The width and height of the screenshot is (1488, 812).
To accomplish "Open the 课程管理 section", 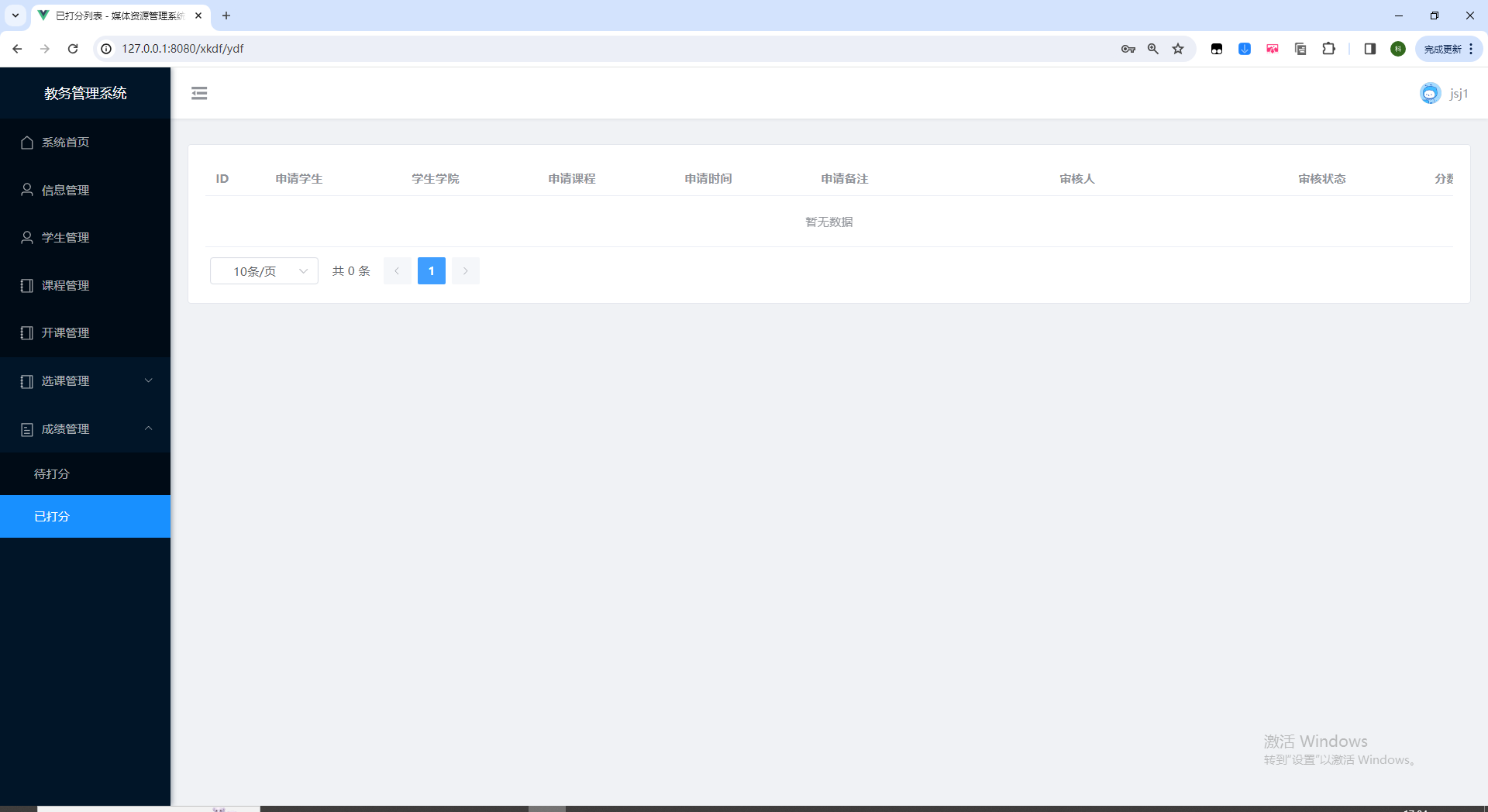I will (x=66, y=285).
